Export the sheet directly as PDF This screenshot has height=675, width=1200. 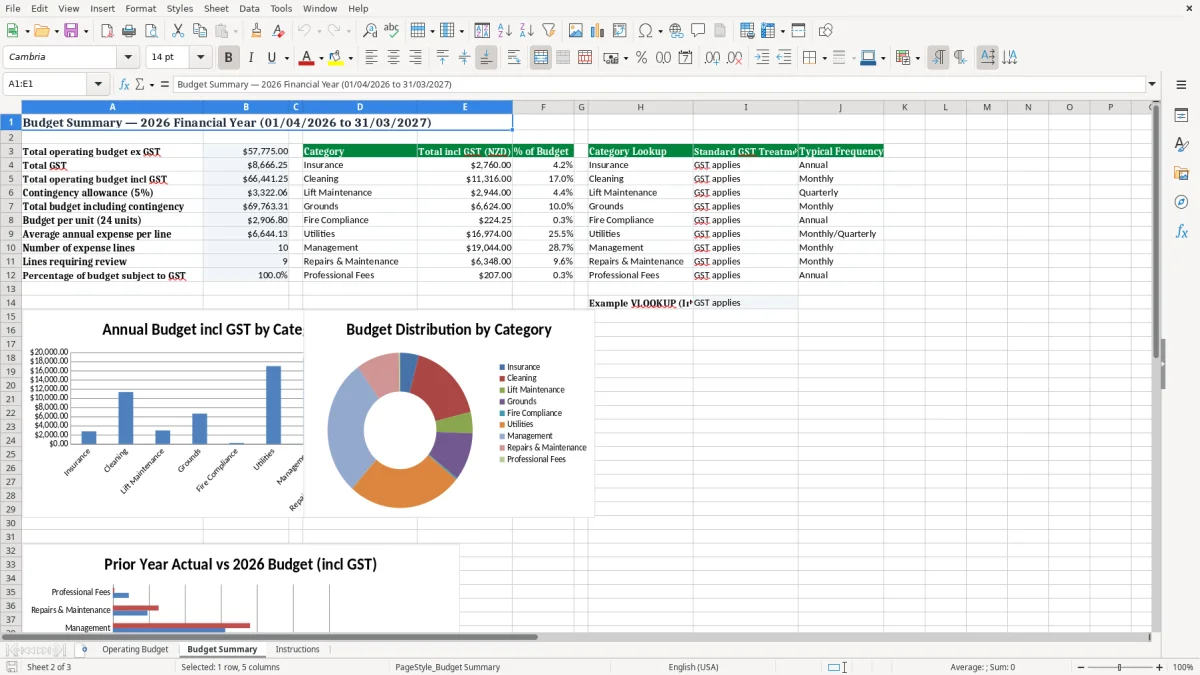tap(106, 31)
